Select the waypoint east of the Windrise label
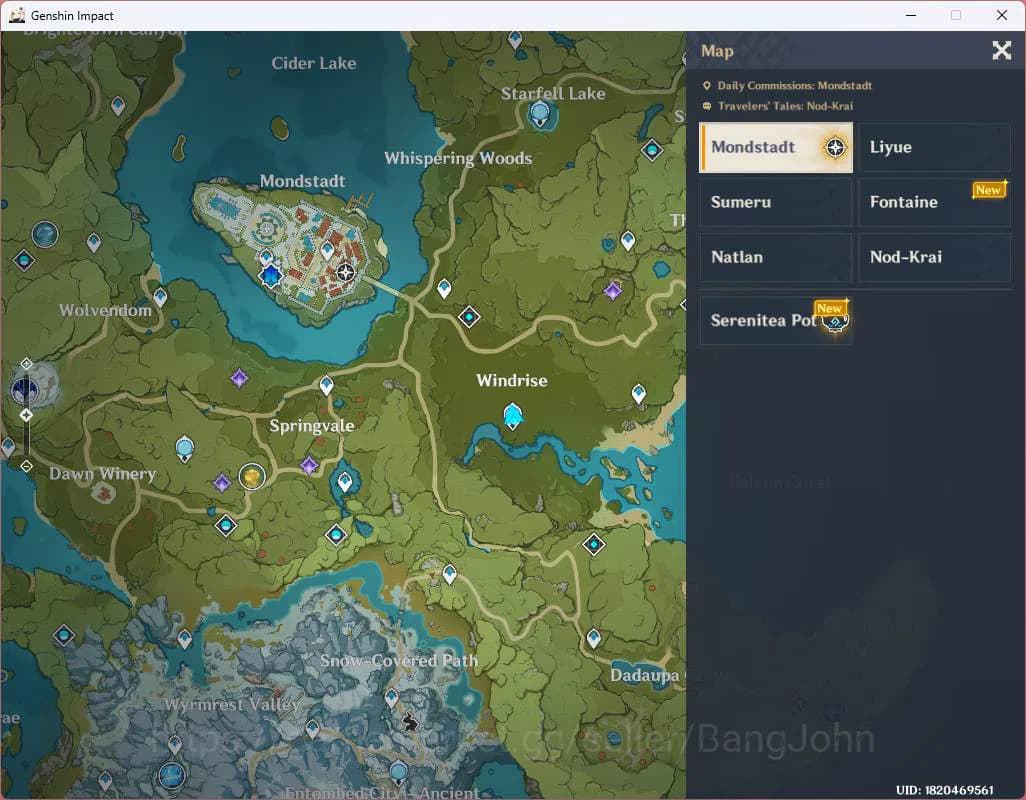 [x=639, y=394]
